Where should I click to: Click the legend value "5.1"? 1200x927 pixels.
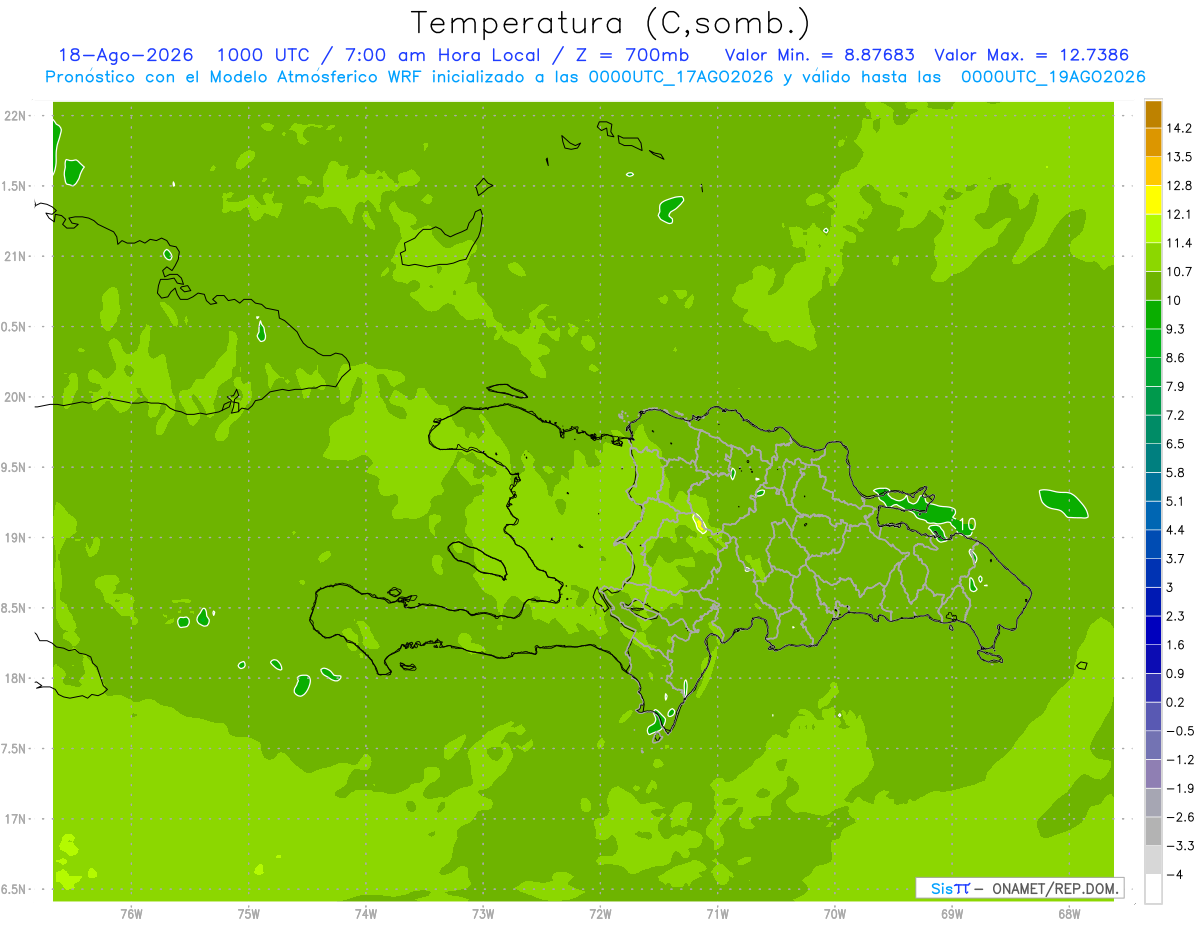[x=1175, y=501]
